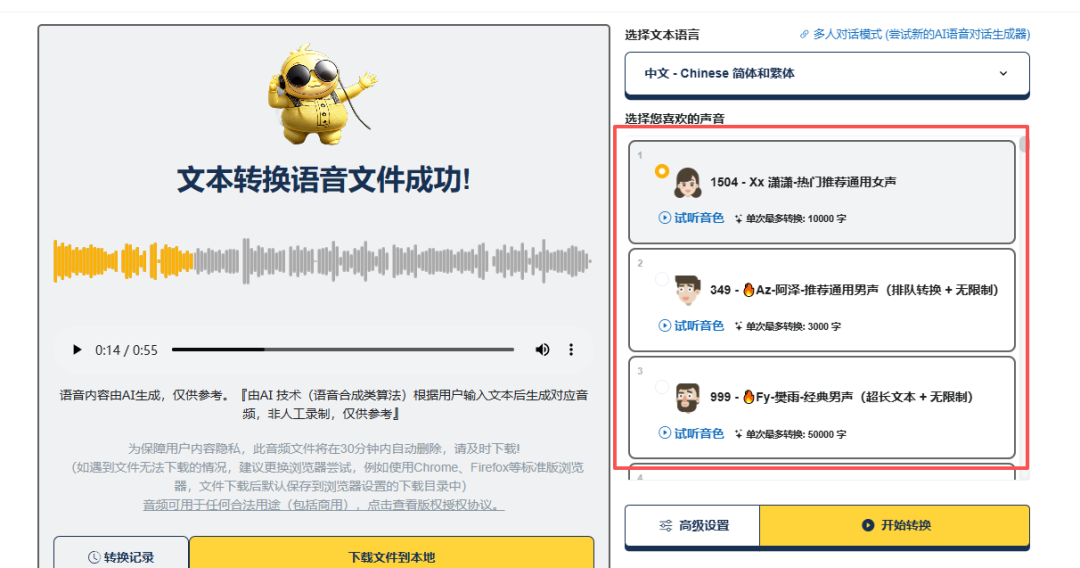1080x568 pixels.
Task: Open audio player more options menu
Action: 571,350
